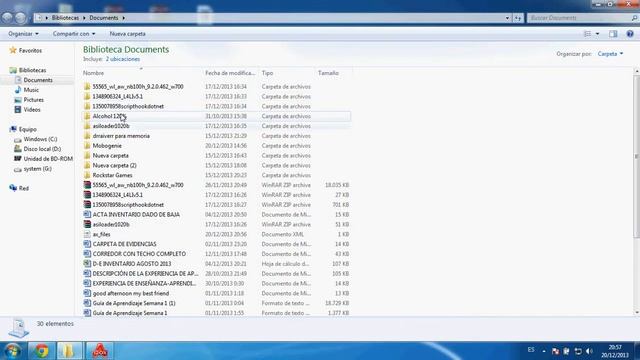
Task: Click the Forward navigation arrow
Action: [x=20, y=18]
